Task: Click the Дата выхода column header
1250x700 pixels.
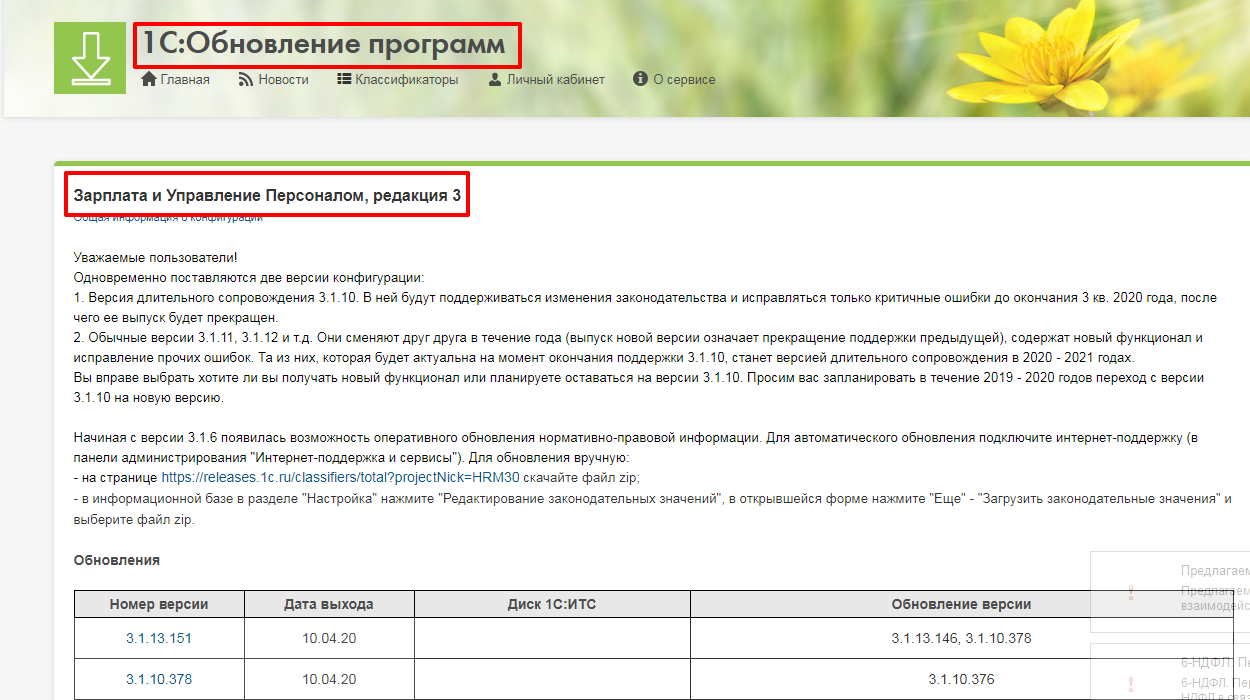Action: (x=329, y=604)
